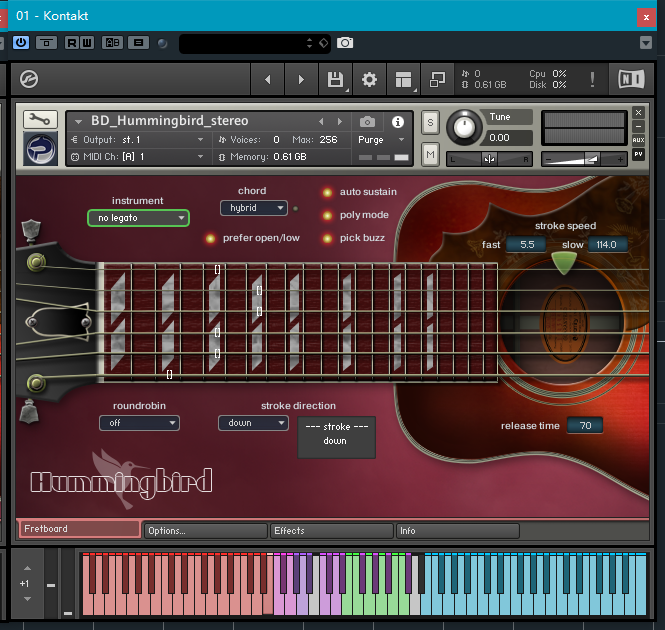The height and width of the screenshot is (630, 665).
Task: Open the workspace layout panel menu
Action: 404,79
